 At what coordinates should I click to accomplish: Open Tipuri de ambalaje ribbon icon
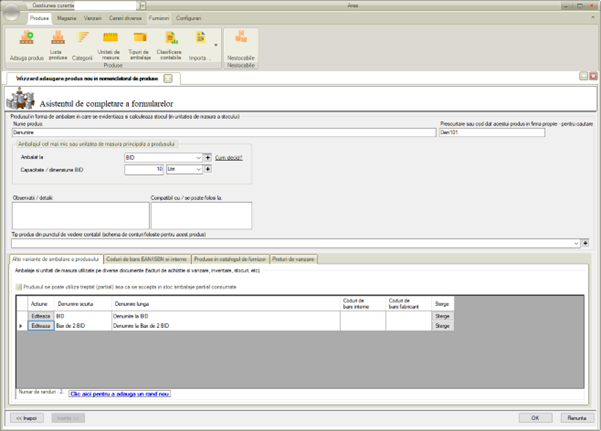click(x=140, y=45)
